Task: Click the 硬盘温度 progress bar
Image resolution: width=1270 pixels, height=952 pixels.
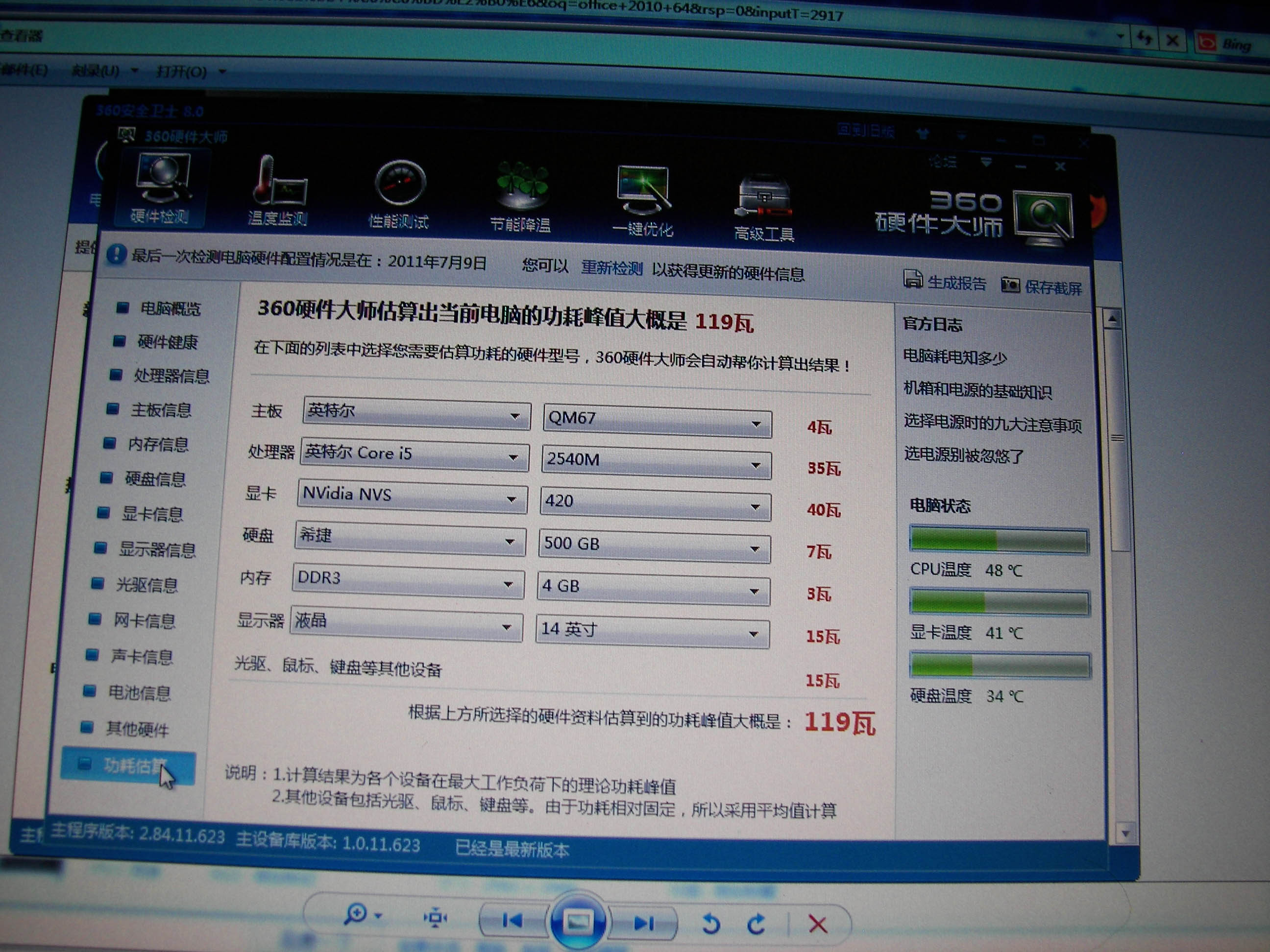Action: [x=1000, y=666]
